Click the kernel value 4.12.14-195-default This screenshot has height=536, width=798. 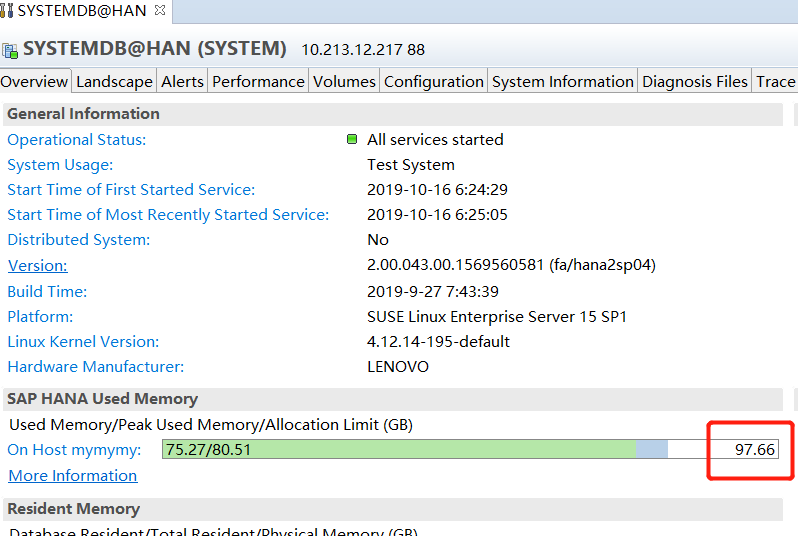click(x=438, y=342)
